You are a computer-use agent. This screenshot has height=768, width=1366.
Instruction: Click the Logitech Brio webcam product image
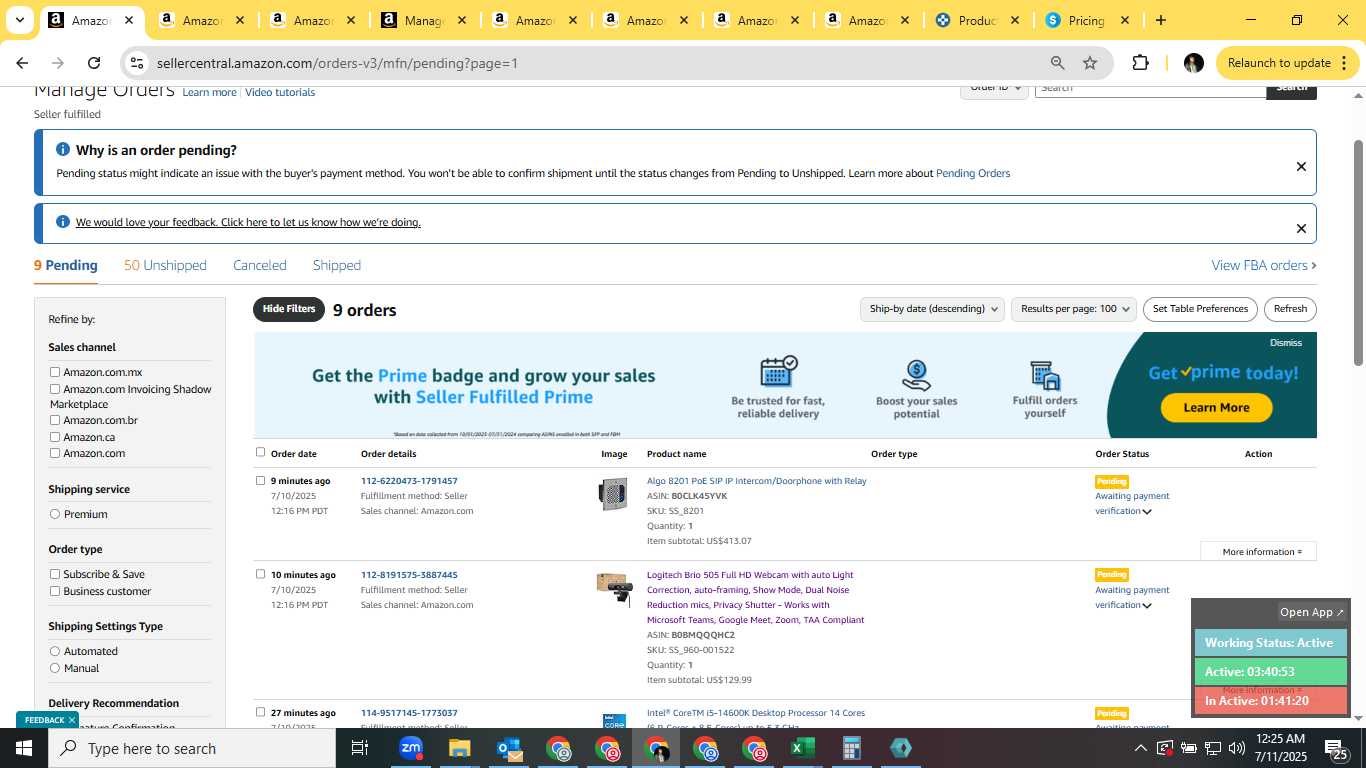click(x=614, y=588)
